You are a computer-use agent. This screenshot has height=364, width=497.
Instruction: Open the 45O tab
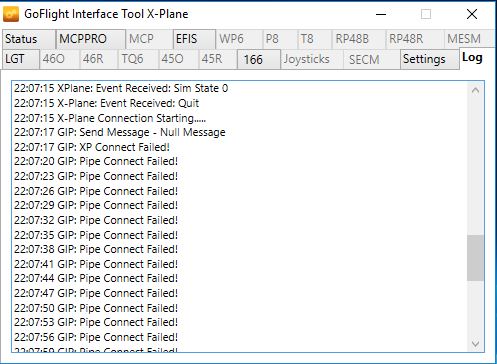179,59
